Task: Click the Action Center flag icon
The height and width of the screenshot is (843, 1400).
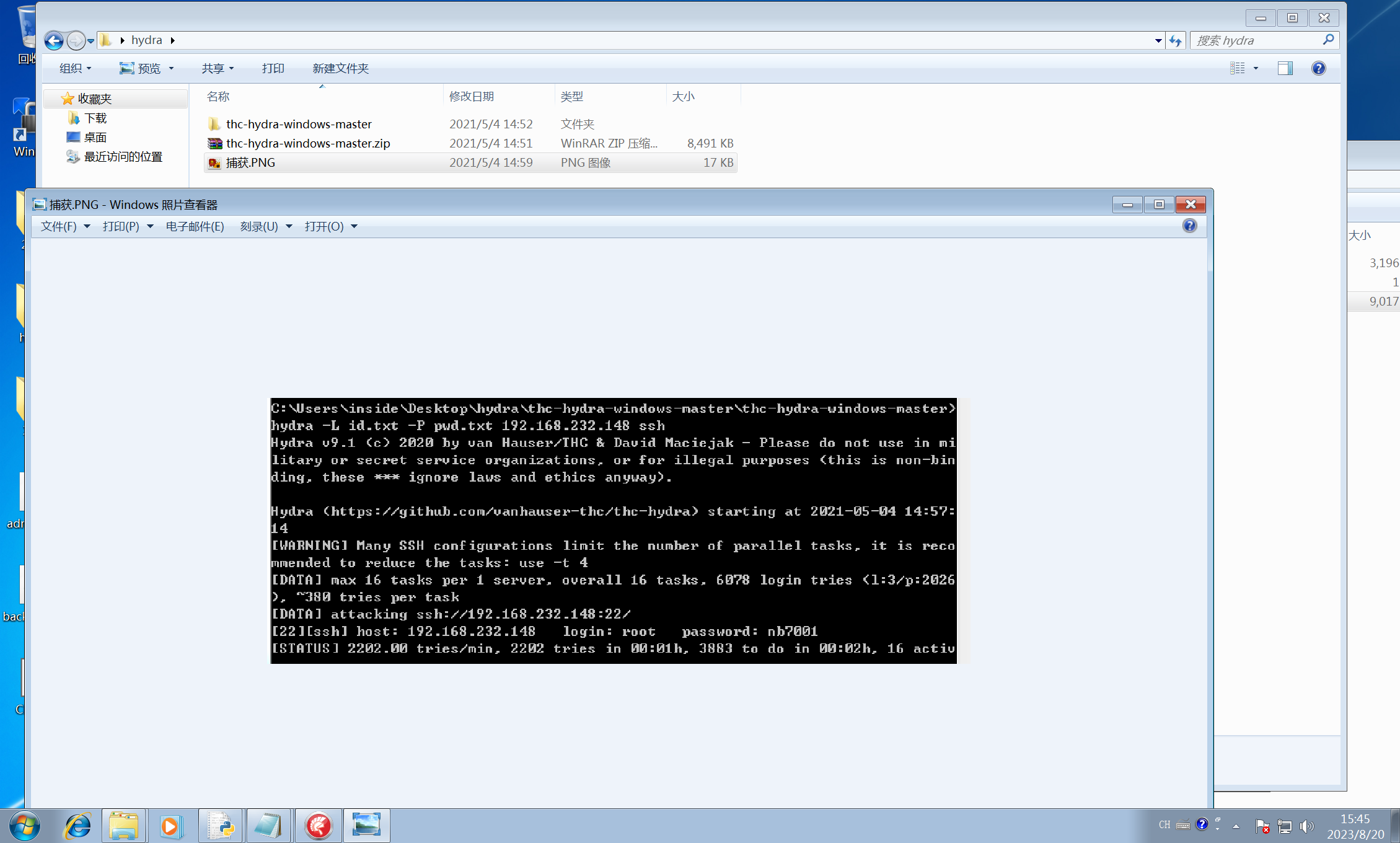Action: (1262, 826)
